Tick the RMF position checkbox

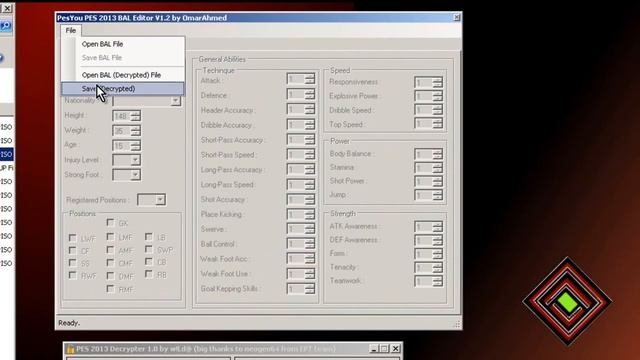(x=110, y=289)
